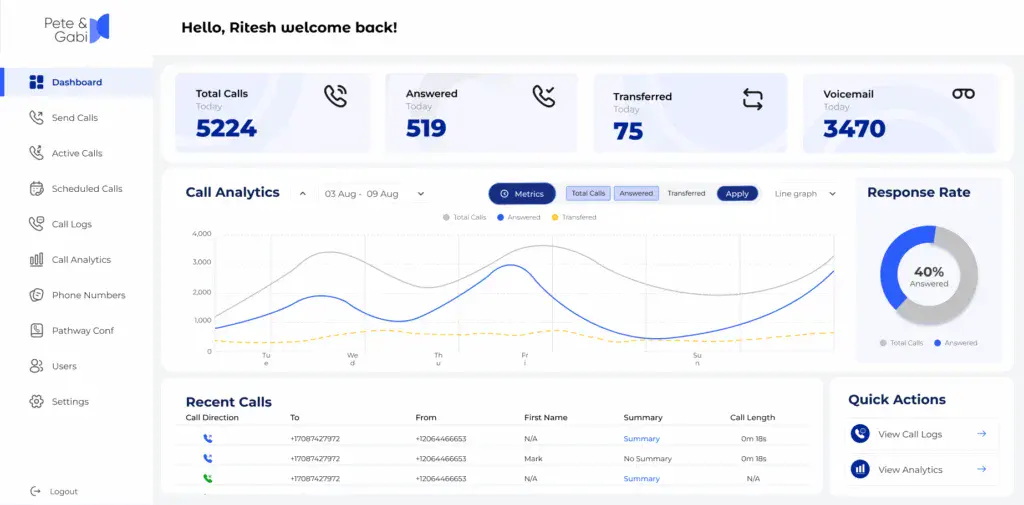1024x505 pixels.
Task: Open the Line graph dropdown
Action: [805, 194]
